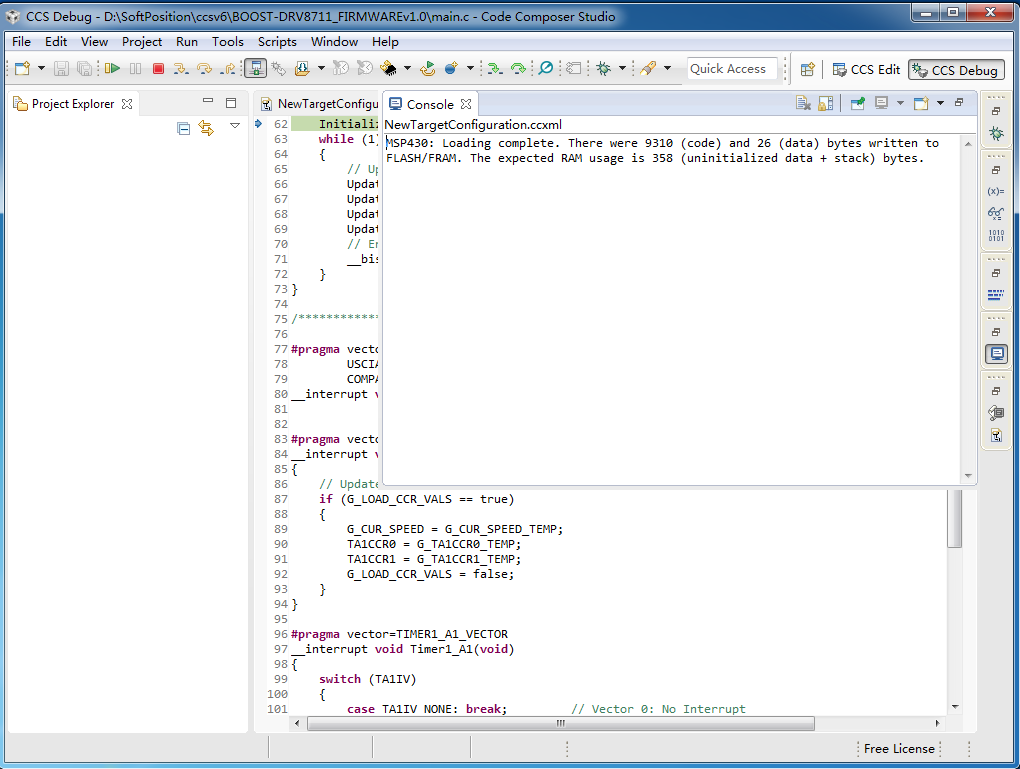Toggle Scroll Lock in Console toolbar
This screenshot has width=1020, height=769.
[825, 104]
